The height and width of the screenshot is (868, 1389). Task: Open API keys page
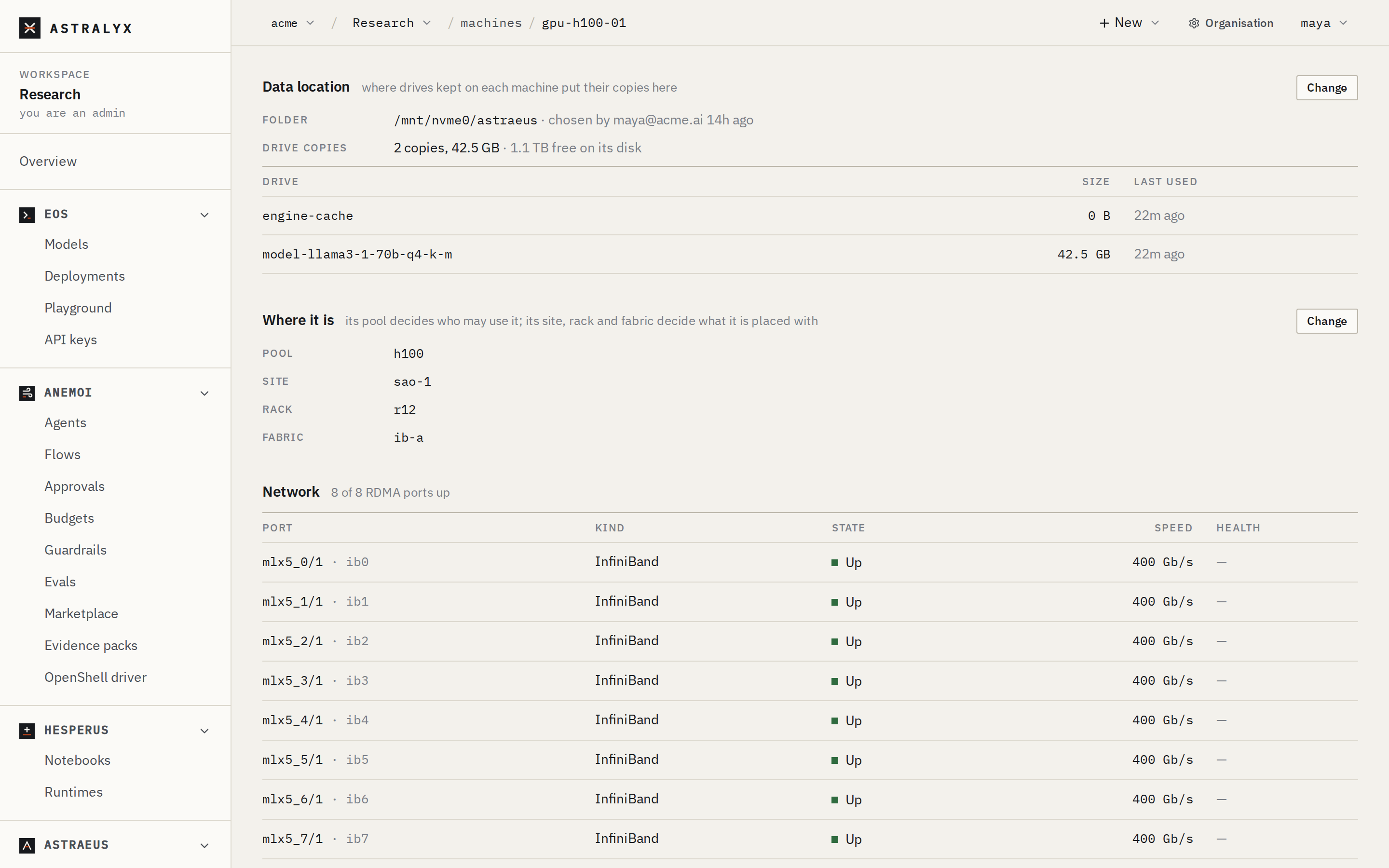pyautogui.click(x=70, y=340)
